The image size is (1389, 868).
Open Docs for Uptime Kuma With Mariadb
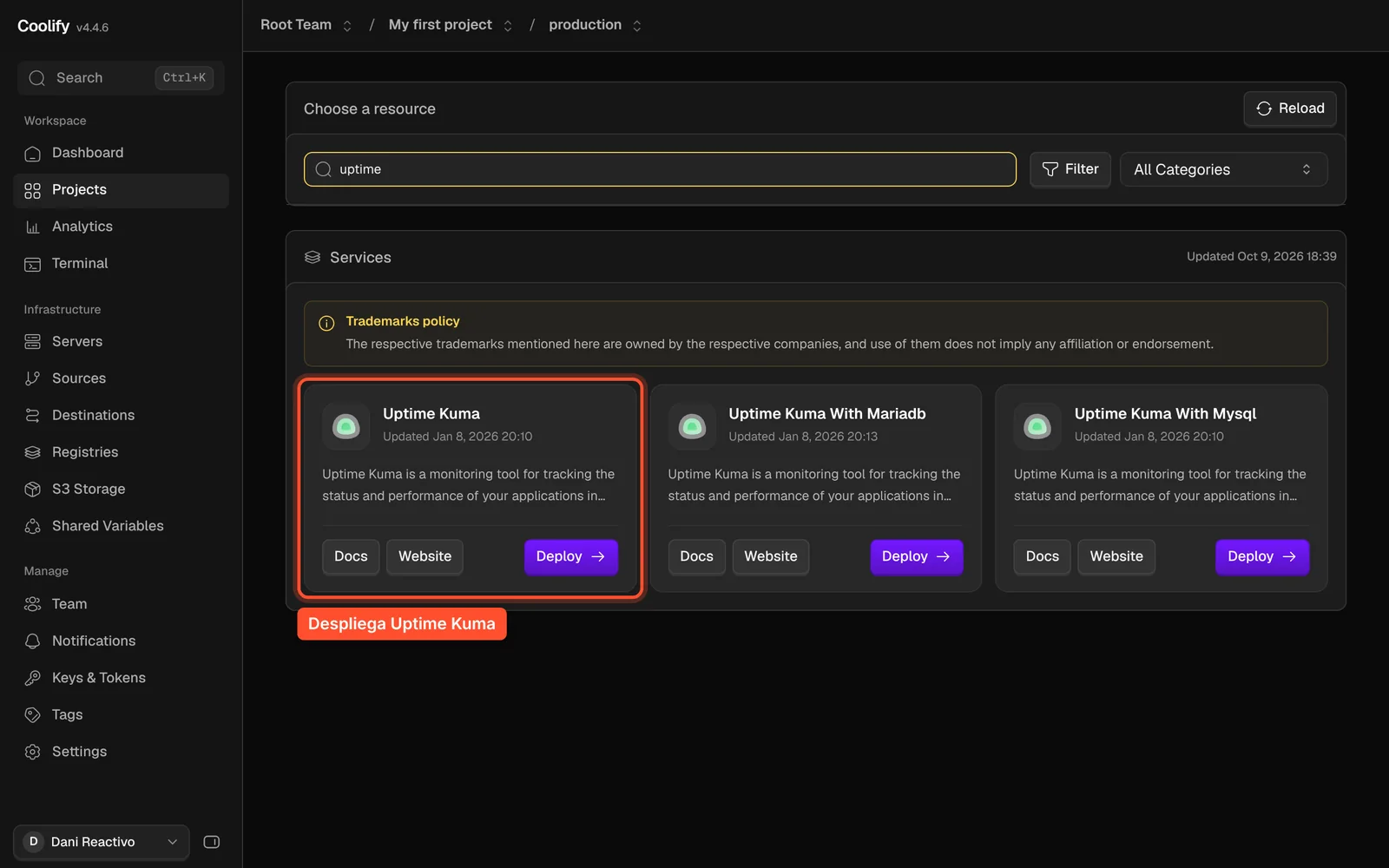click(x=696, y=556)
